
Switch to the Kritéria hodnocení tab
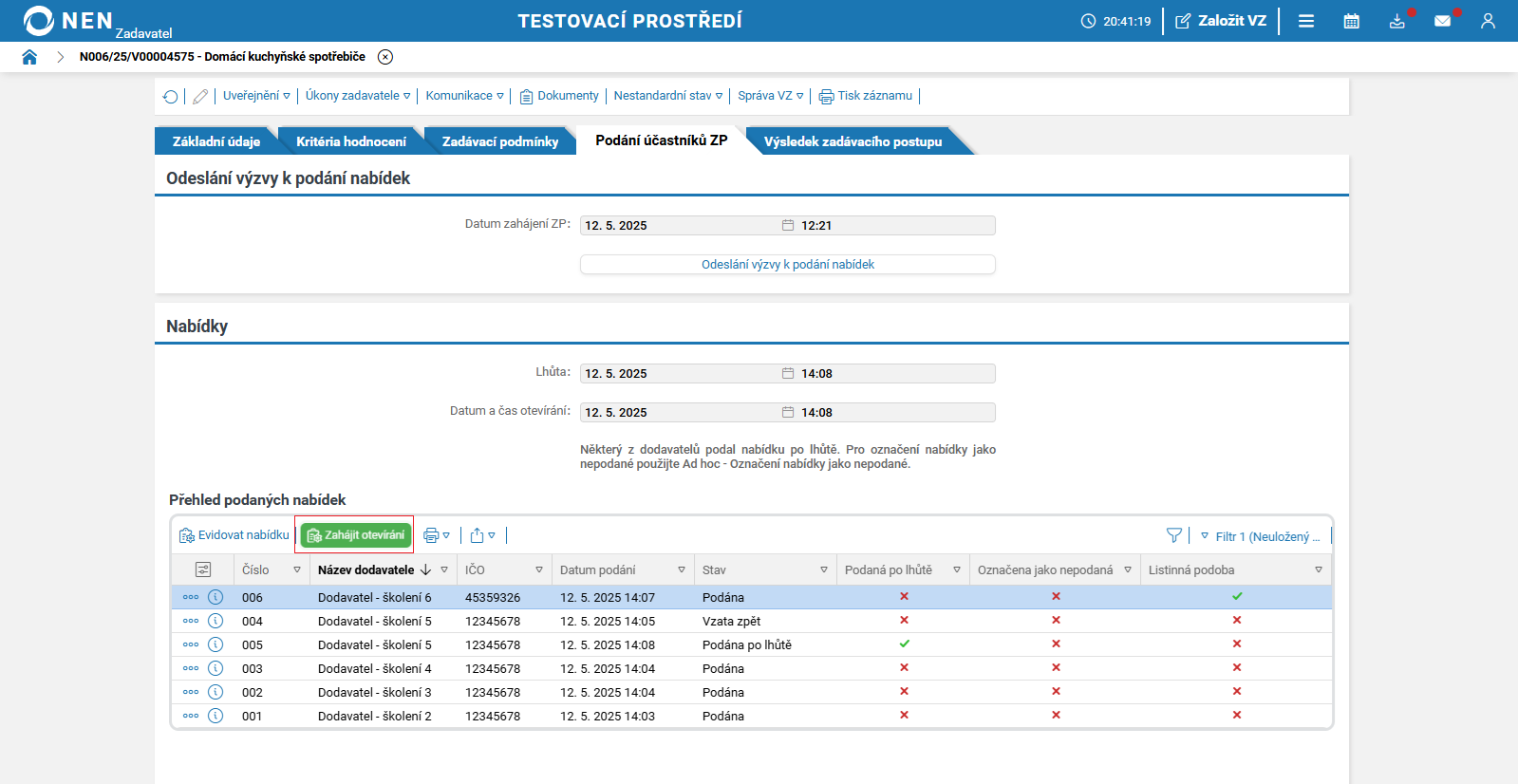click(351, 141)
